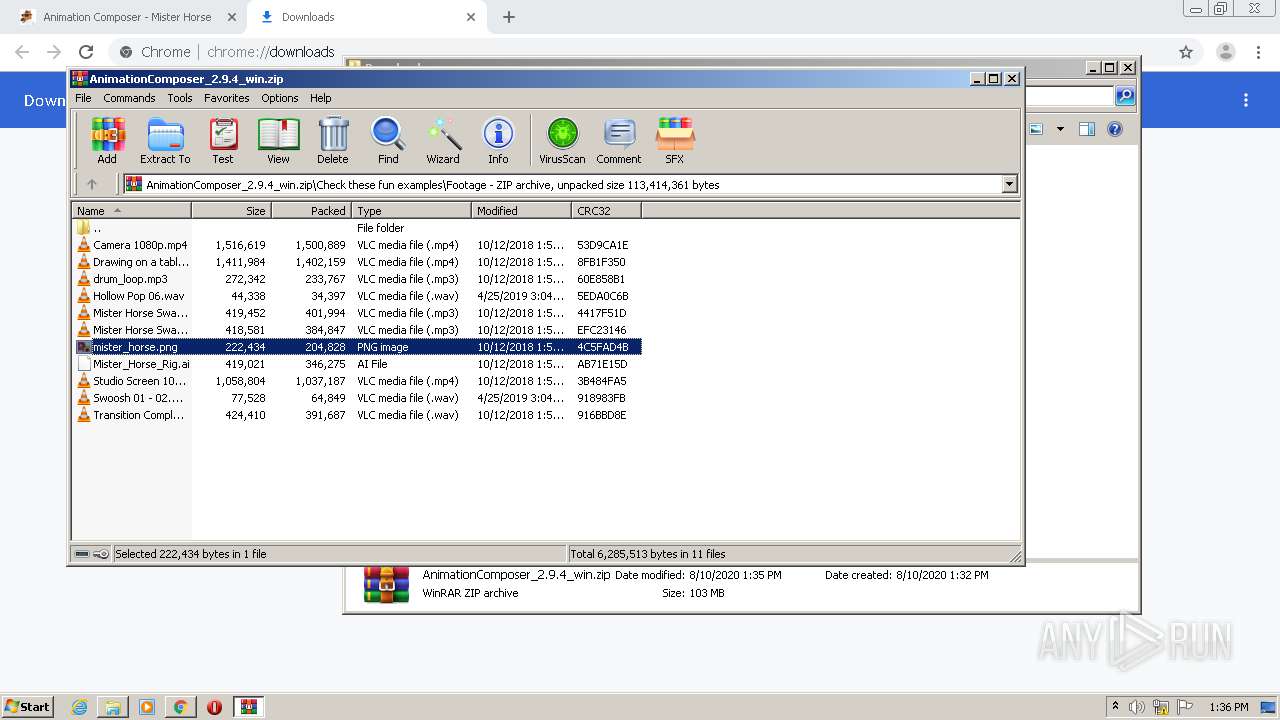The width and height of the screenshot is (1280, 720).
Task: Sort files by Modified column header
Action: (521, 211)
